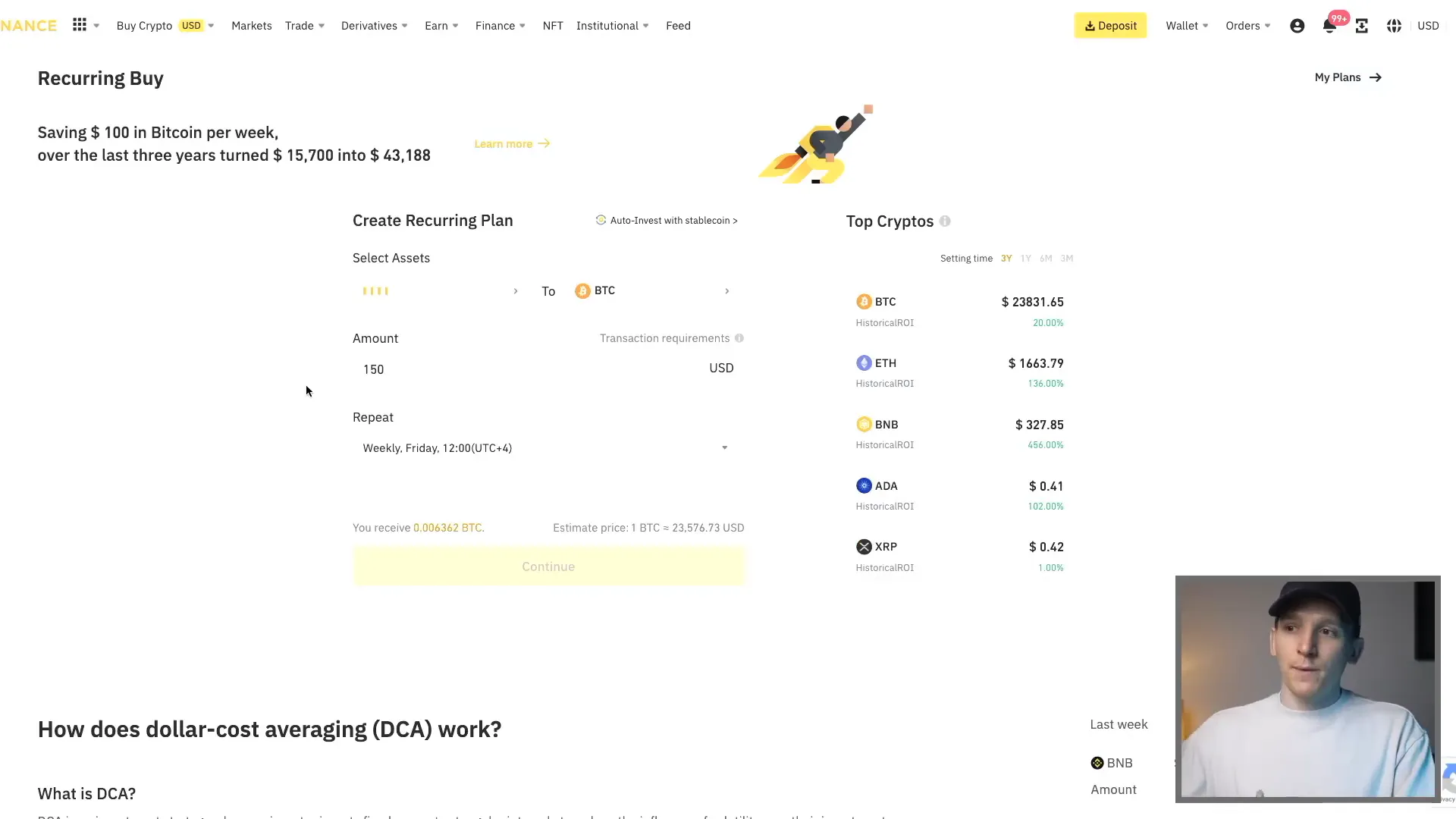Click the BNB coin icon in Top Cryptos
Screen dimensions: 1456x819
[x=864, y=425]
